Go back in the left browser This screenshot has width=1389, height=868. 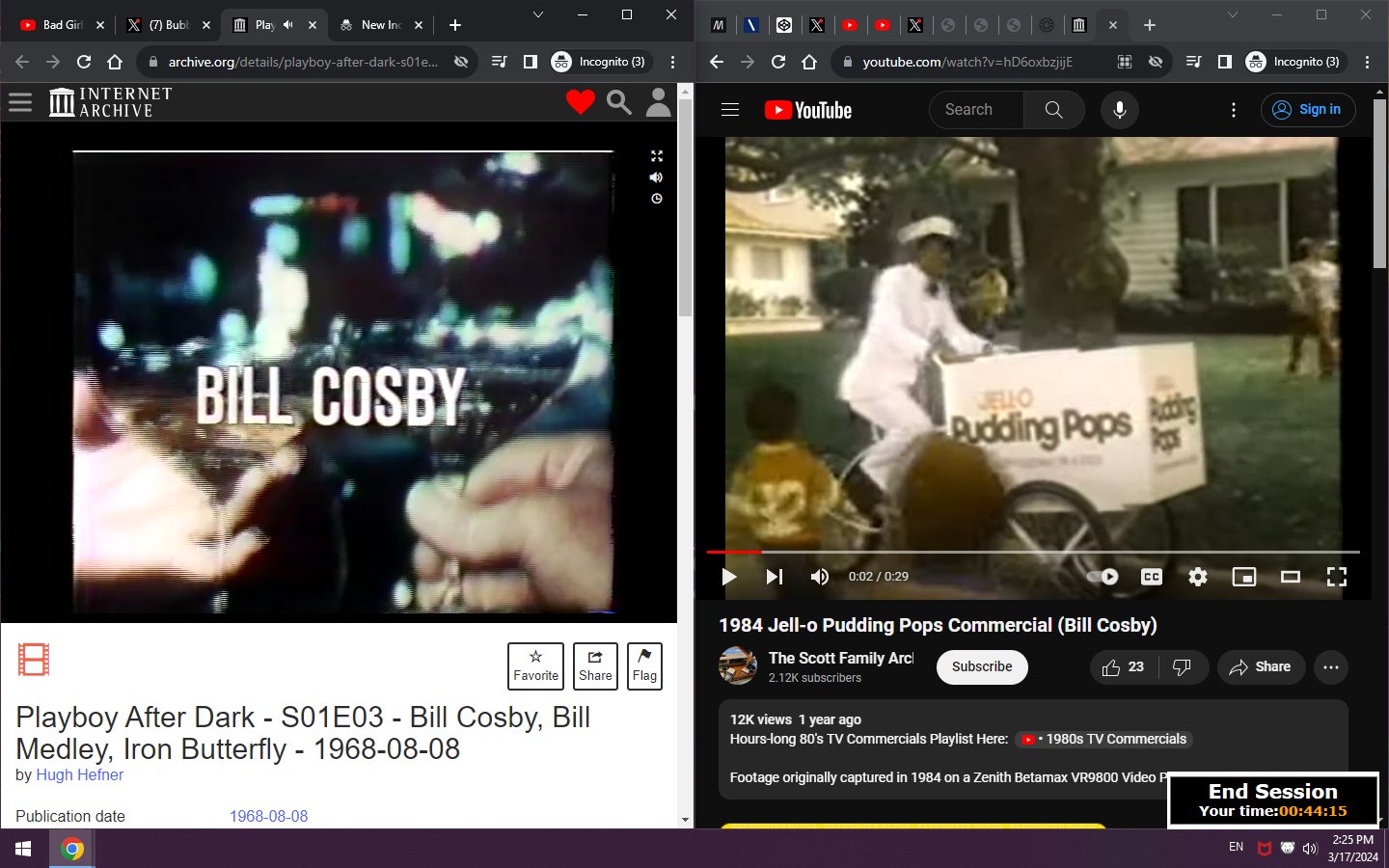22,62
